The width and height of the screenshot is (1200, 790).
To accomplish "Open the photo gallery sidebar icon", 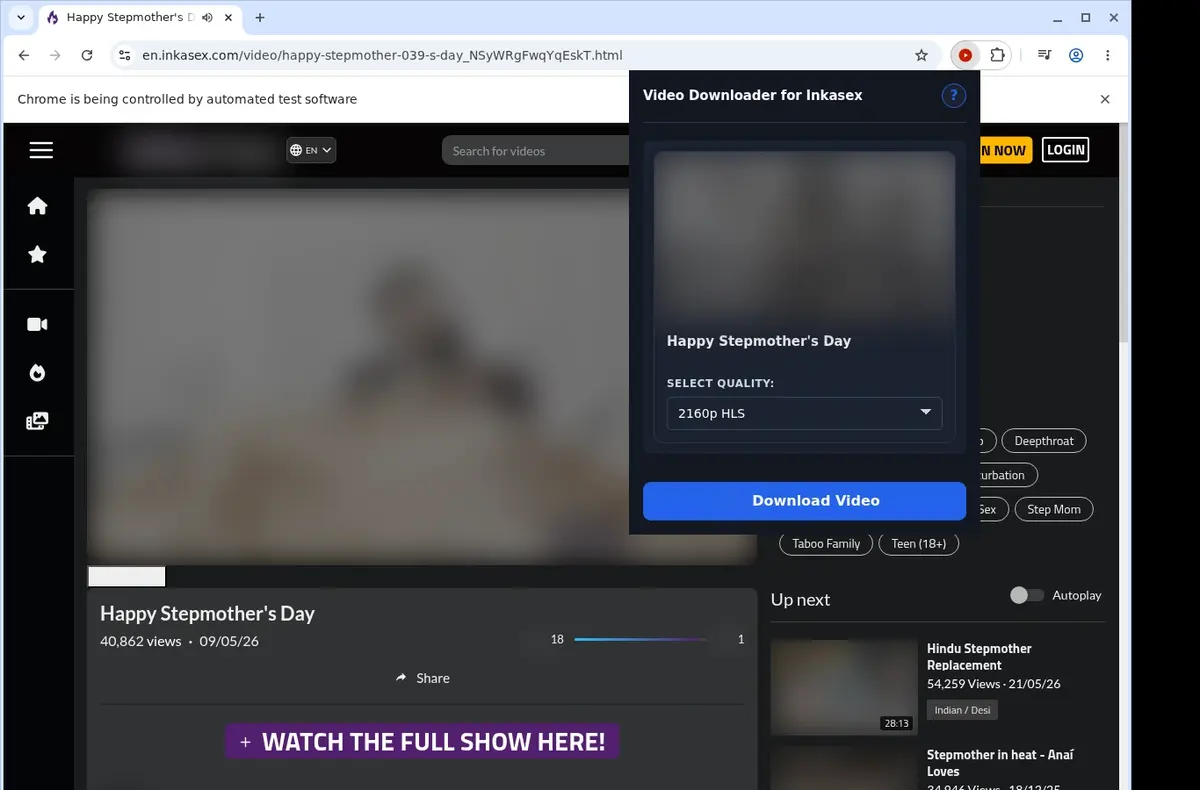I will [37, 421].
